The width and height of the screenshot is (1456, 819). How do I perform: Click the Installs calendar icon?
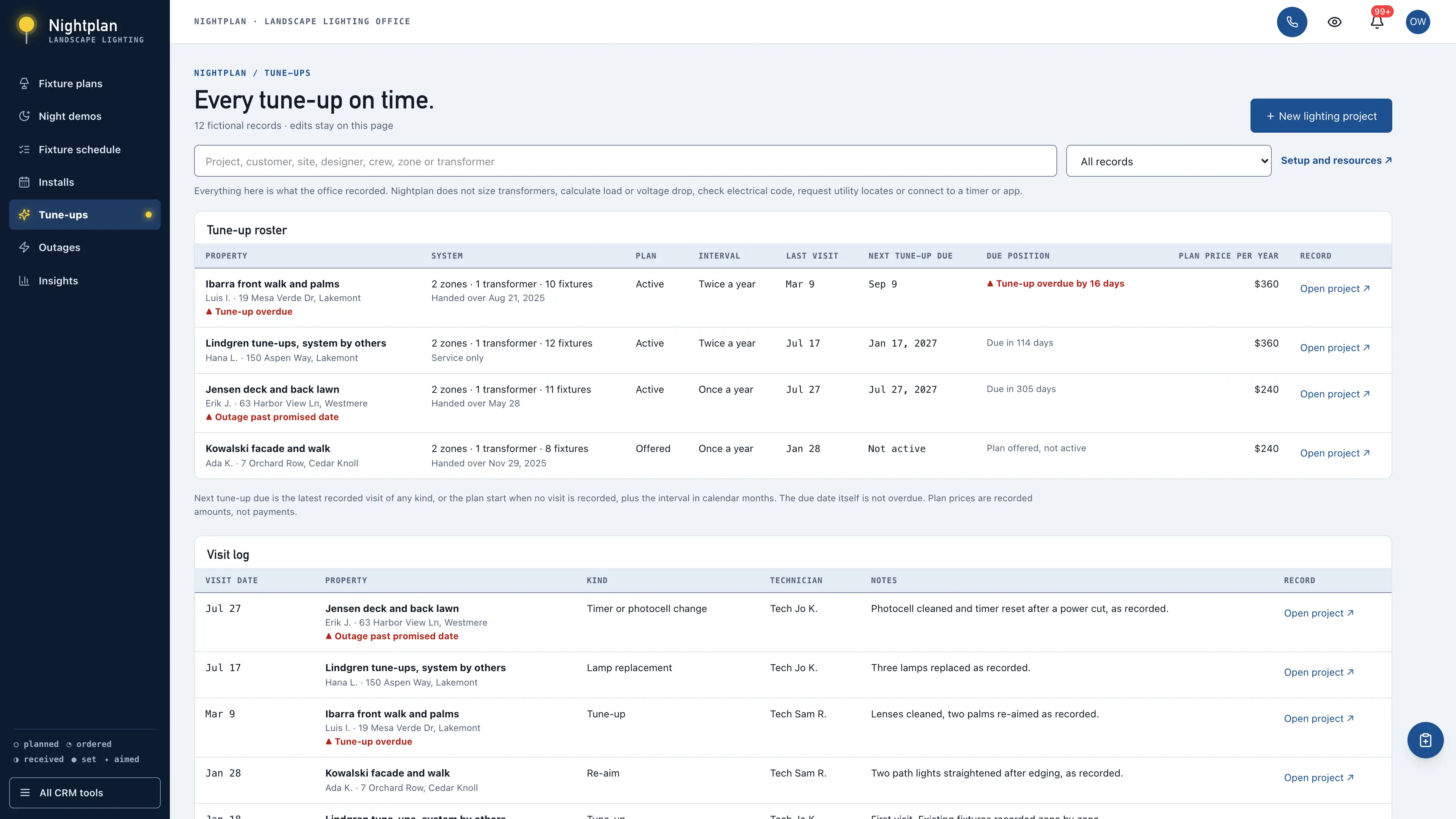point(24,182)
